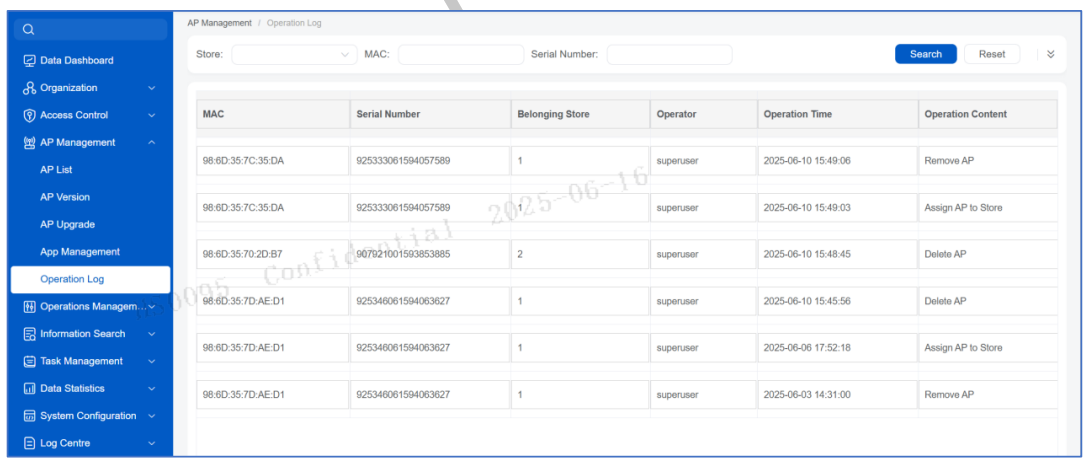Viewport: 1091px width, 470px height.
Task: Expand the Organization menu chevron
Action: [x=152, y=88]
